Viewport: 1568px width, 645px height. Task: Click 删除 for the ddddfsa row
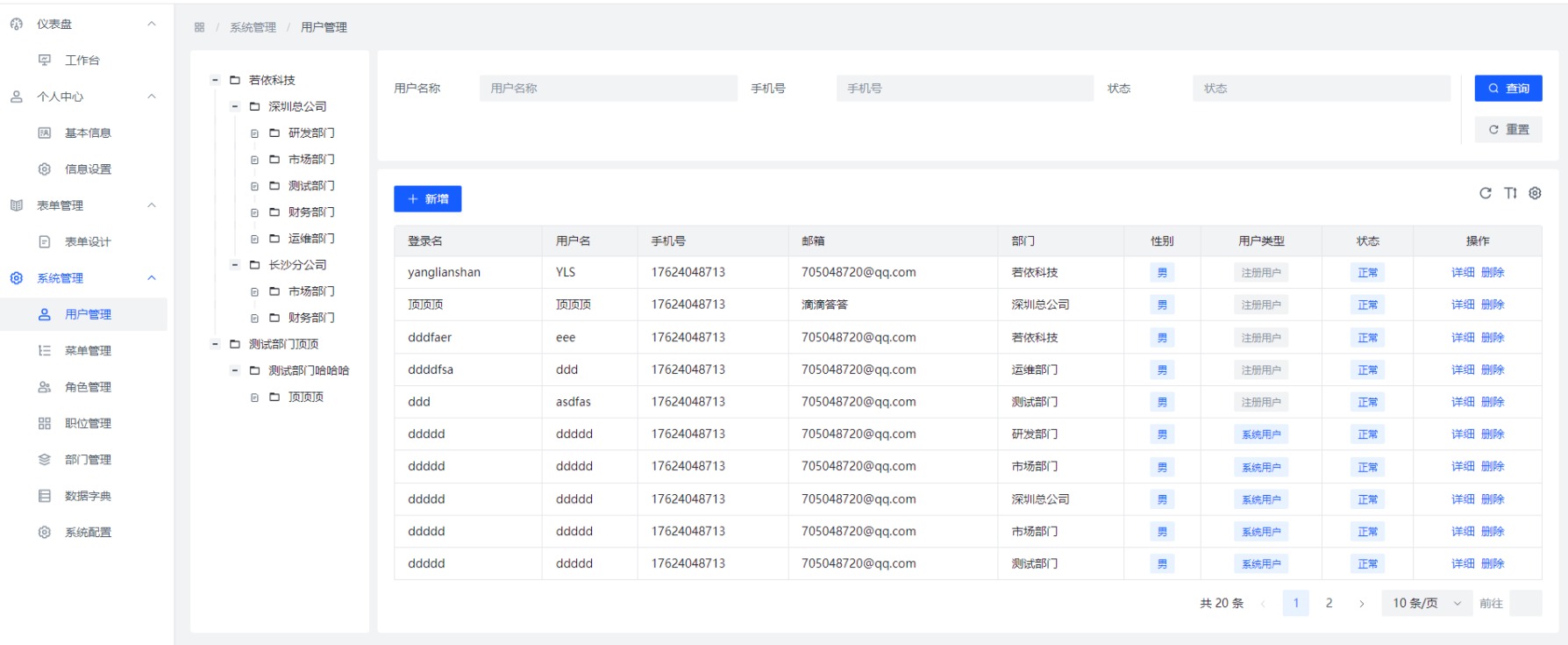pos(1493,369)
